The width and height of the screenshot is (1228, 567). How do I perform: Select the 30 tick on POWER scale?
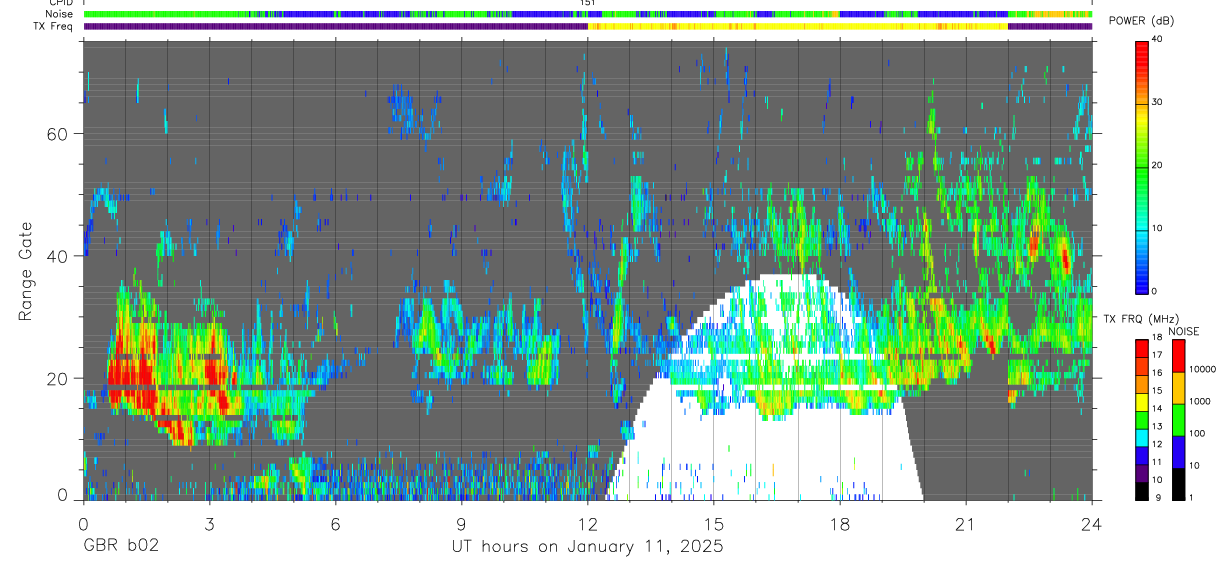[1159, 103]
